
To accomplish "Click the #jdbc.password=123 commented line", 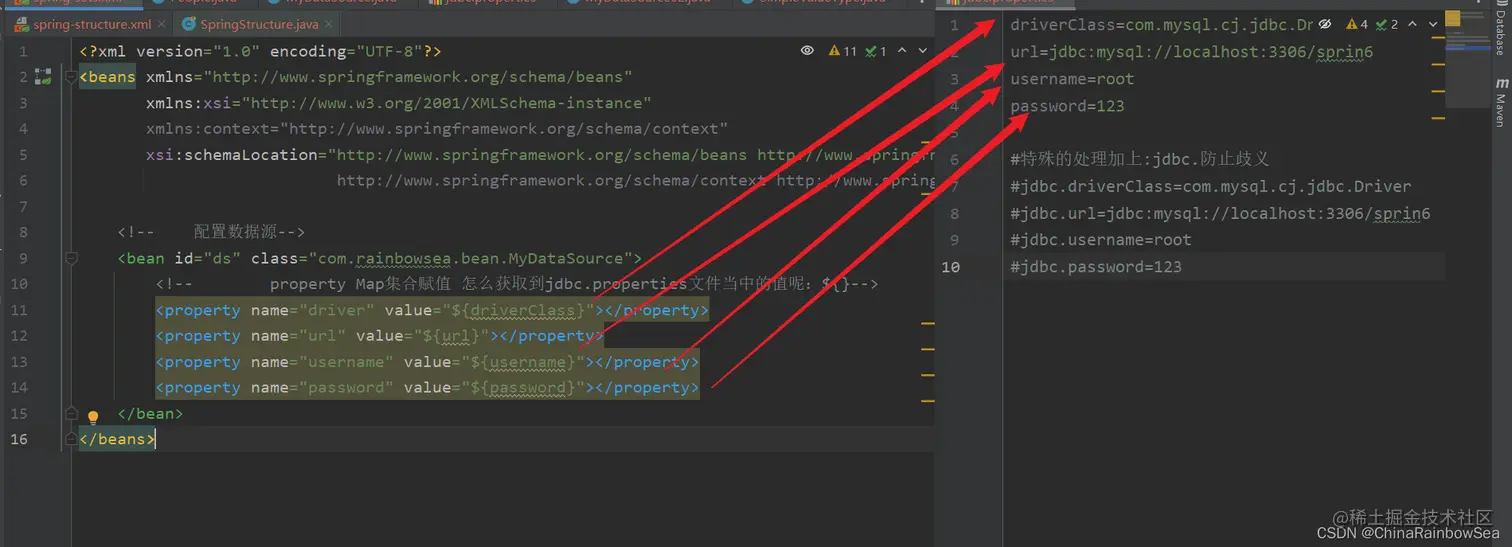I will pos(1096,267).
